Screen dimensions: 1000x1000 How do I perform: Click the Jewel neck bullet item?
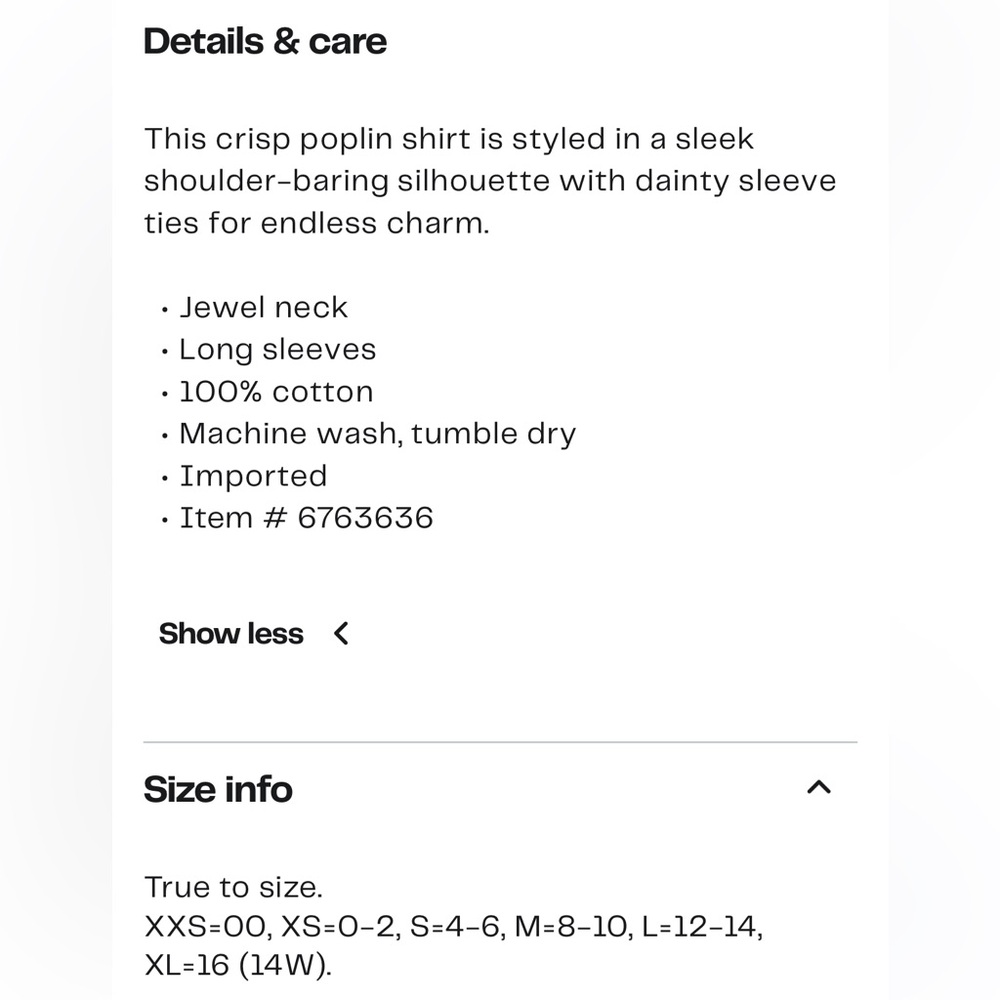pyautogui.click(x=263, y=307)
